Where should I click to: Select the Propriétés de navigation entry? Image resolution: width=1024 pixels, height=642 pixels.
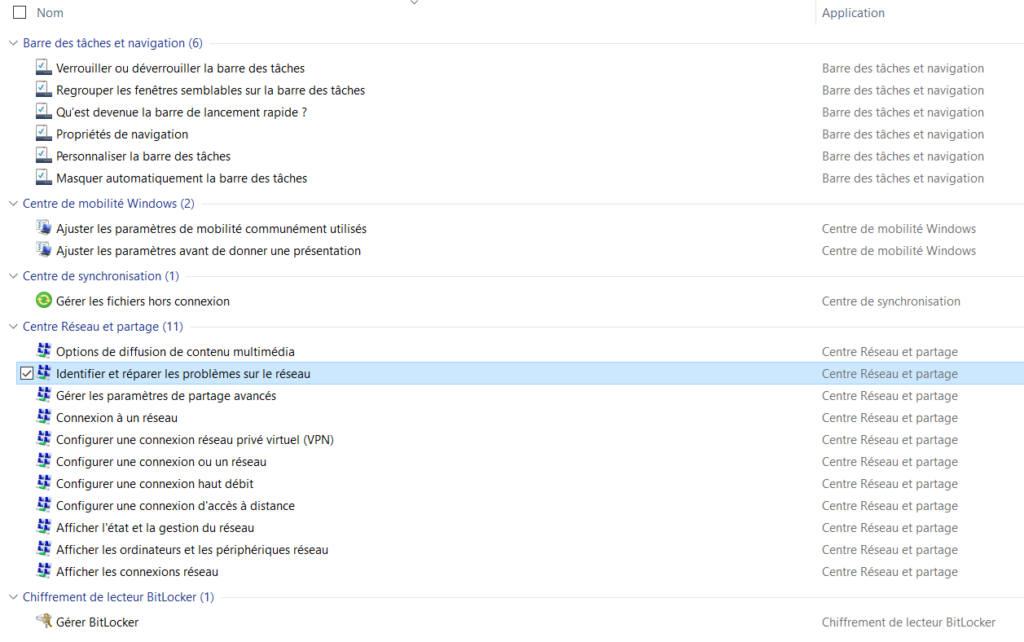point(122,134)
